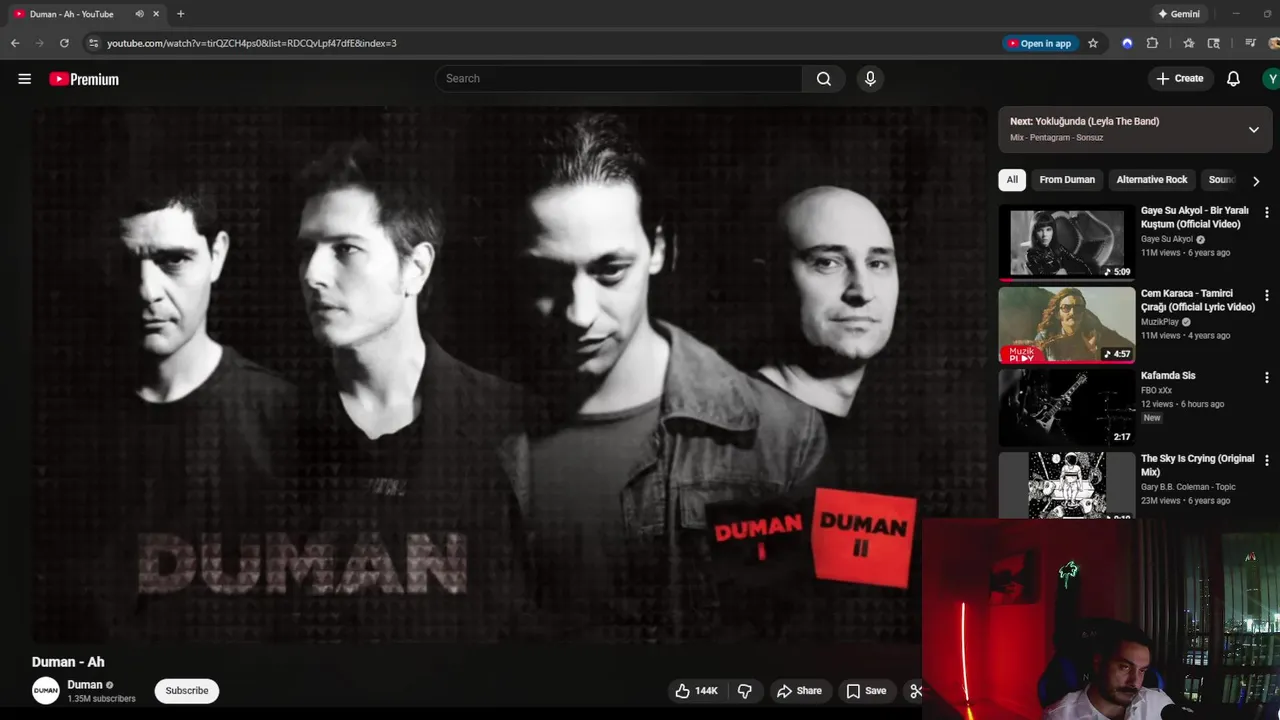The width and height of the screenshot is (1280, 720).
Task: View site information icon in address bar
Action: click(x=93, y=43)
